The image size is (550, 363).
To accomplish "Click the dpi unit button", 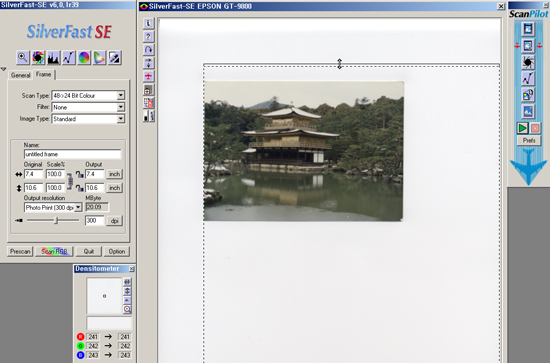I will pyautogui.click(x=114, y=221).
